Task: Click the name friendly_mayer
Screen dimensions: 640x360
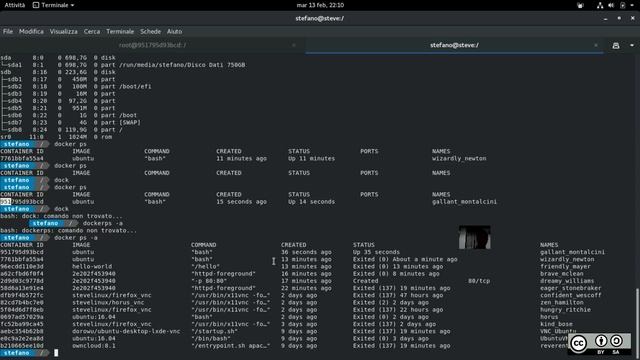Action: click(565, 267)
